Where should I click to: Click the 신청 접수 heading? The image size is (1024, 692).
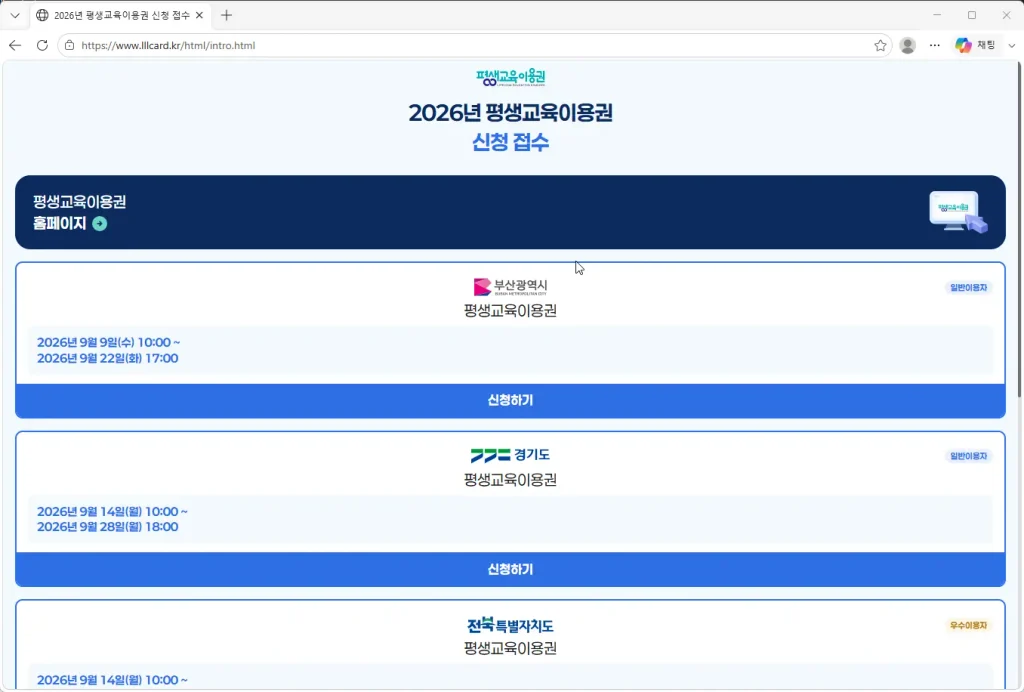coord(511,142)
